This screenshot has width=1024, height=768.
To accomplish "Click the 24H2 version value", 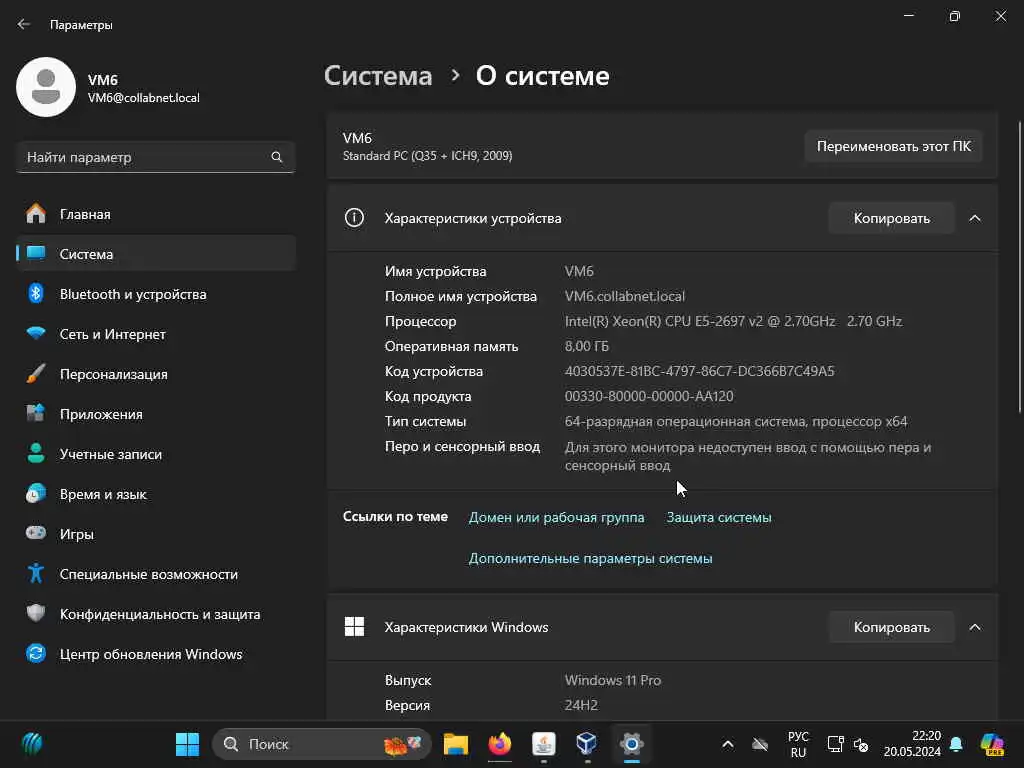I will (x=581, y=705).
